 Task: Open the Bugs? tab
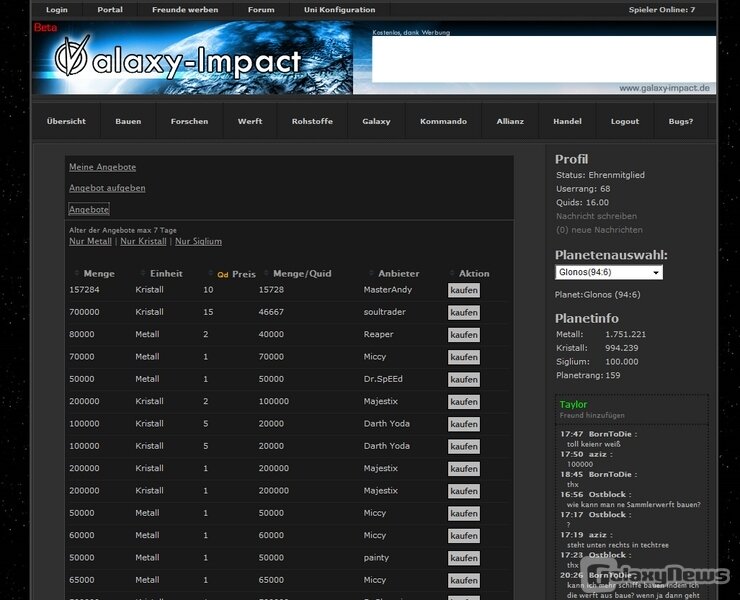[x=681, y=121]
